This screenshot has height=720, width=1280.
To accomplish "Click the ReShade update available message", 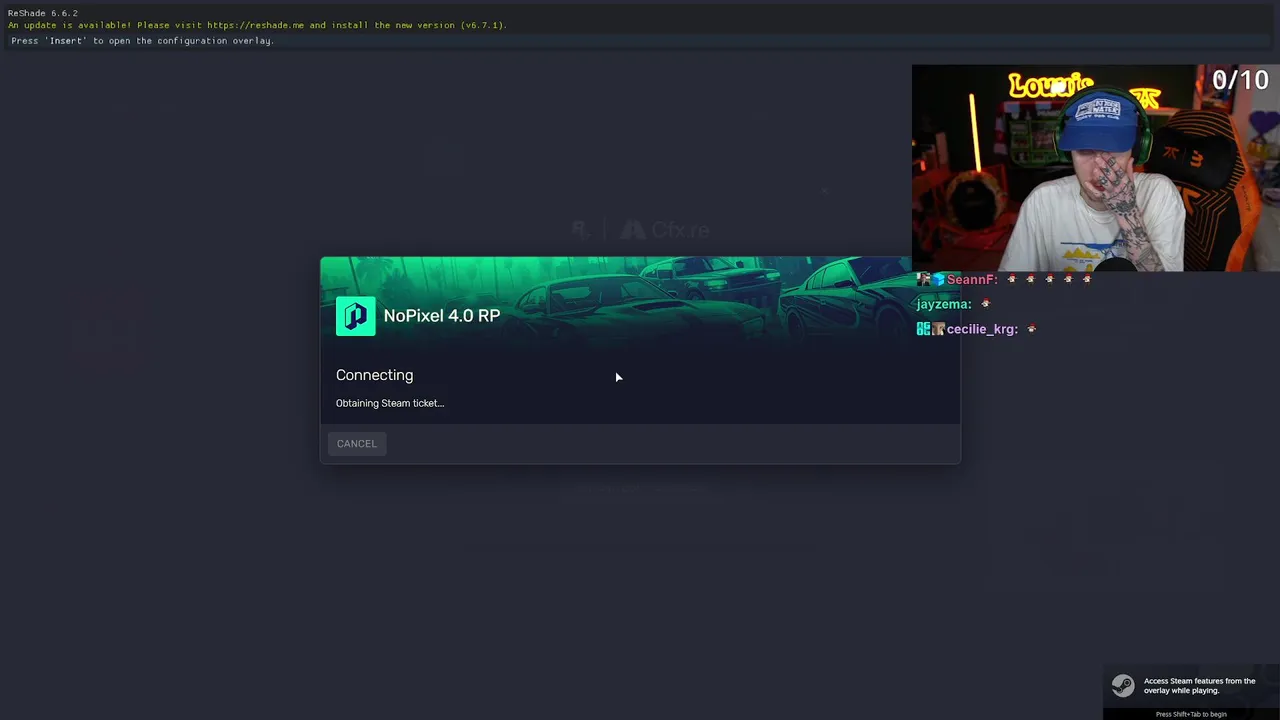I will pos(257,25).
